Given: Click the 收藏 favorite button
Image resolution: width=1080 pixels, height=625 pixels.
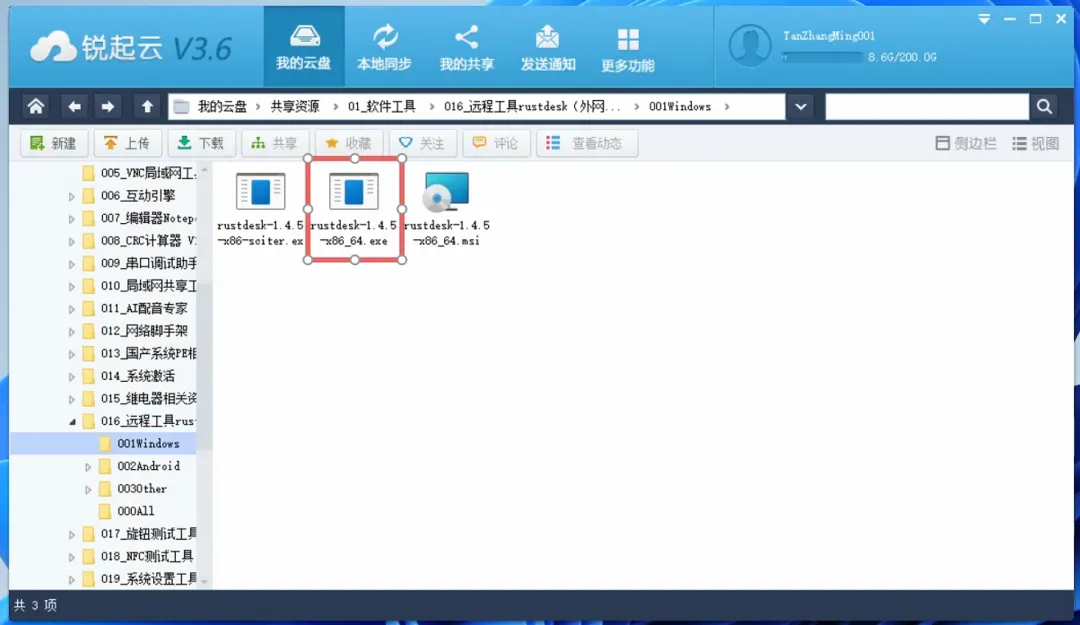Looking at the screenshot, I should 349,143.
